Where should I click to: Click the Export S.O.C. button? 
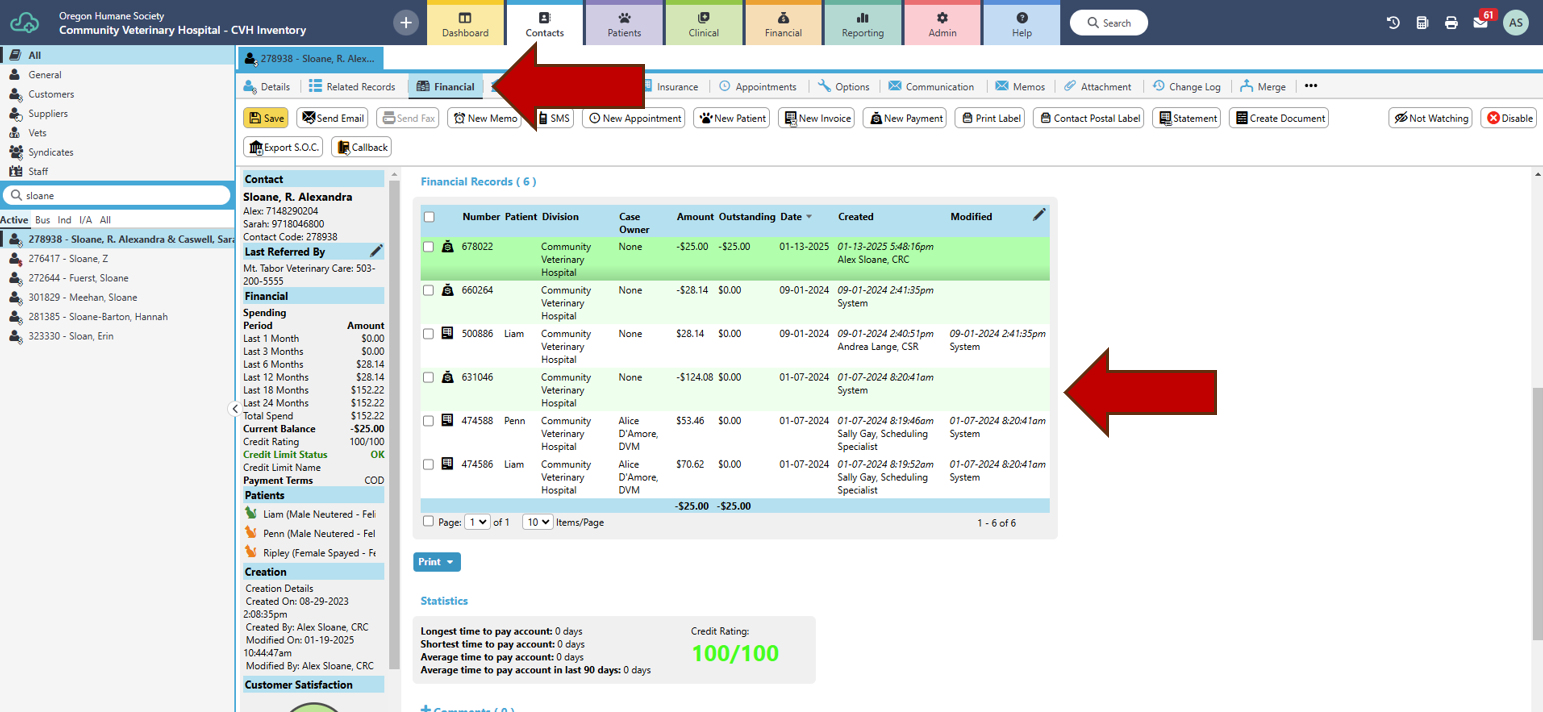point(284,147)
